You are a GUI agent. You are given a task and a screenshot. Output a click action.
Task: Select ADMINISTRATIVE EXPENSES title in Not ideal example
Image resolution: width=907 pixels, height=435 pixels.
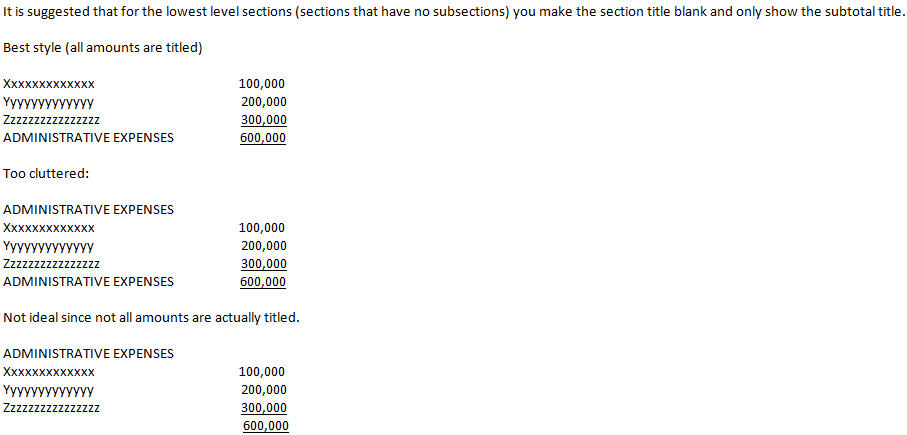click(x=89, y=354)
